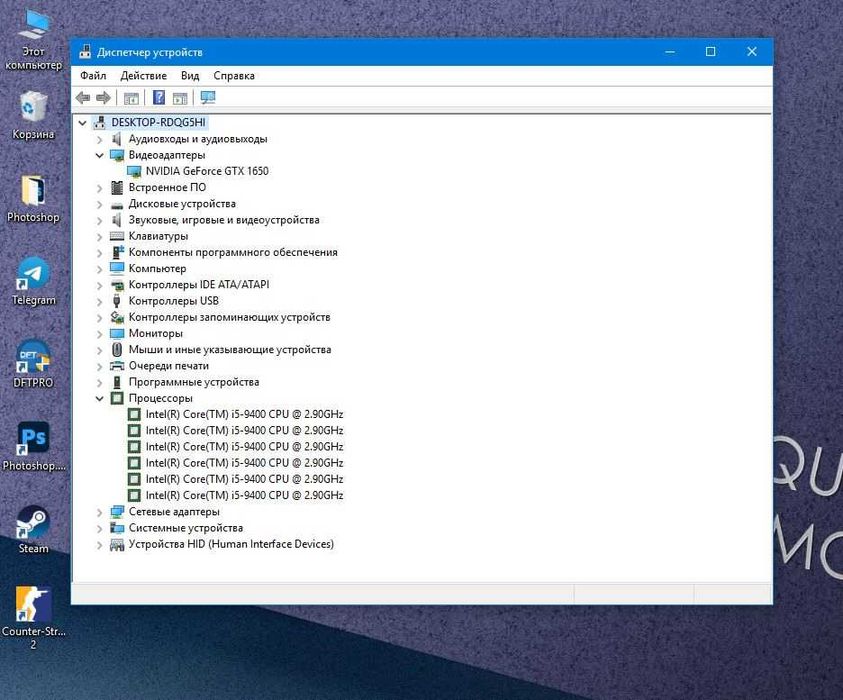The height and width of the screenshot is (700, 843).
Task: Click the Device Manager title bar icon
Action: pos(85,52)
